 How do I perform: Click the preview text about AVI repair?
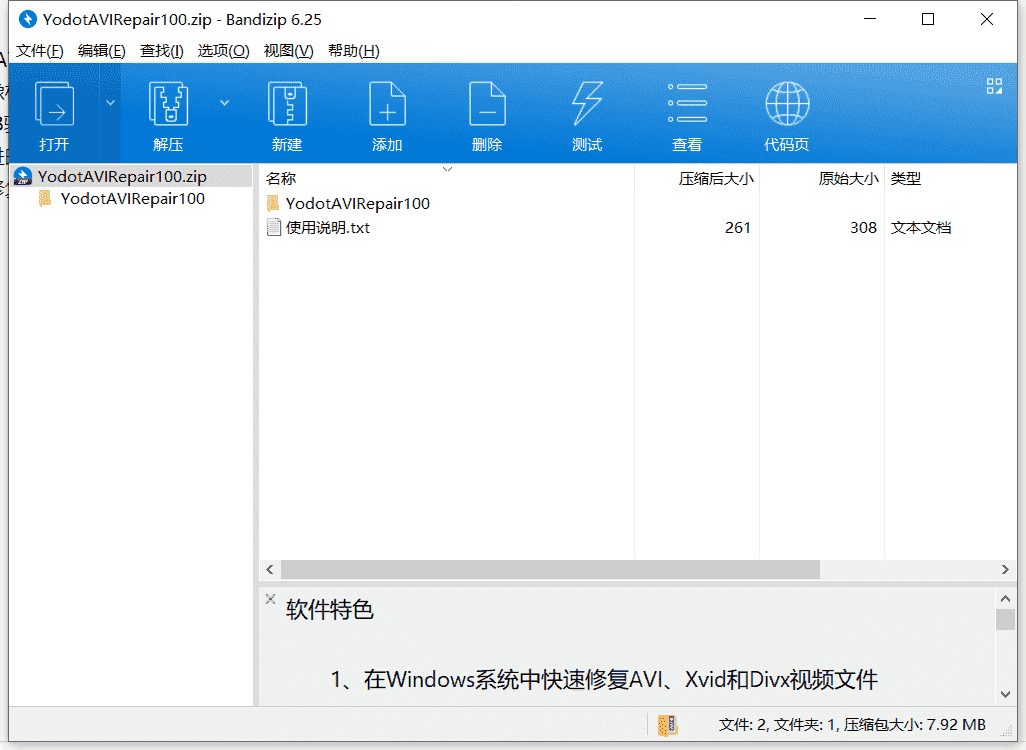[604, 680]
